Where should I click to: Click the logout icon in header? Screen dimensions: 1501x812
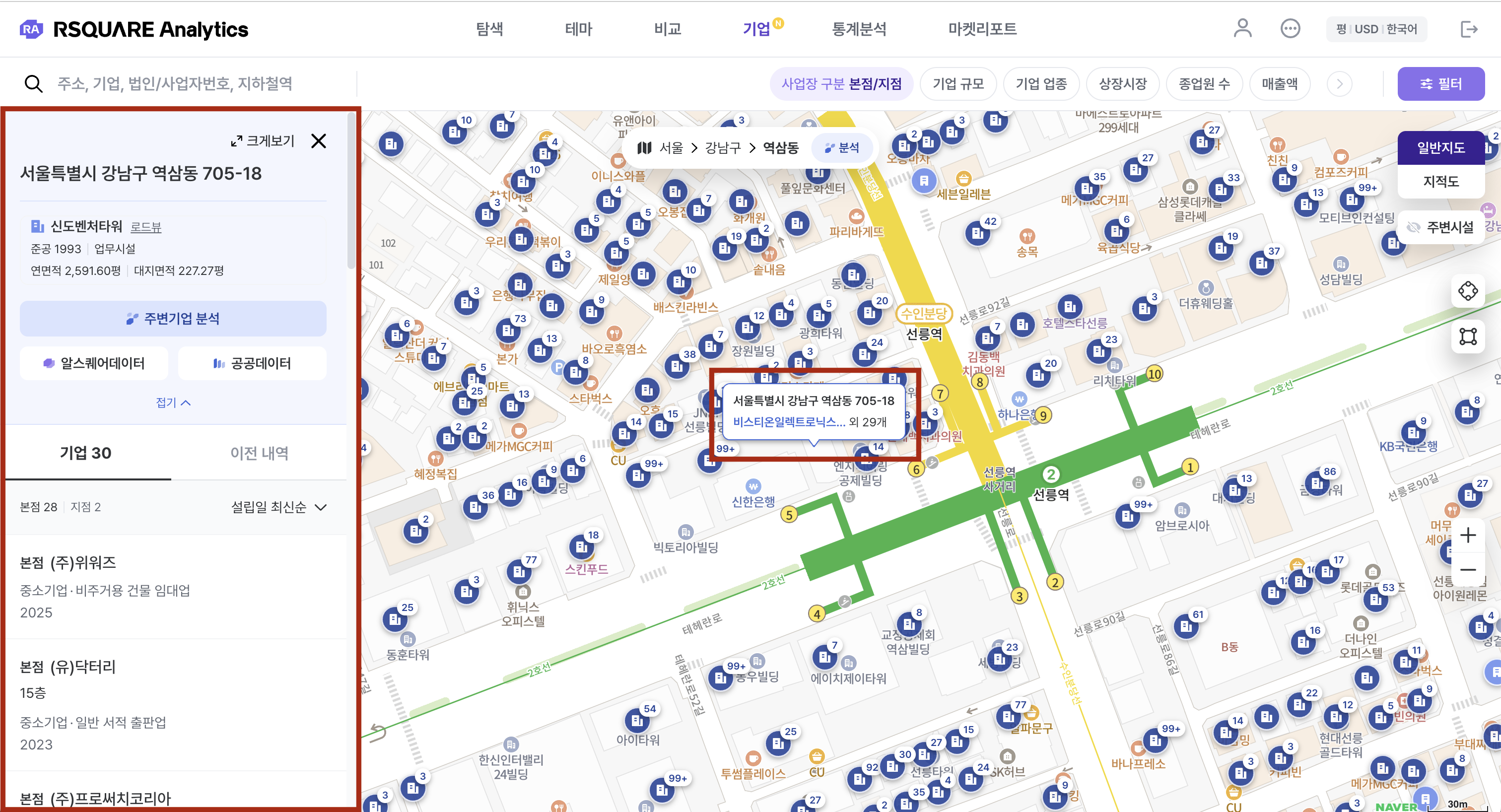[1469, 29]
